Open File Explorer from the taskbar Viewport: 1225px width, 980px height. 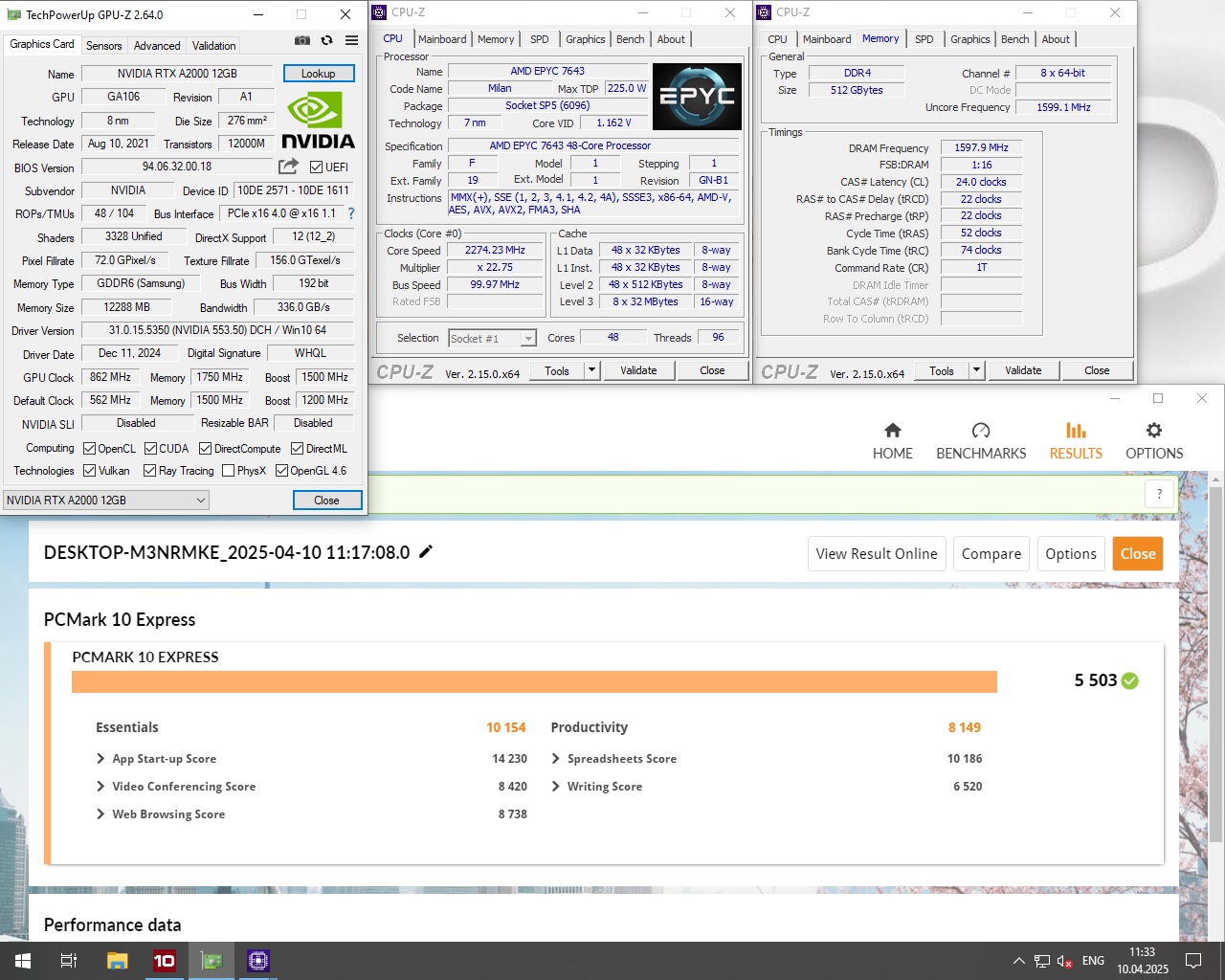point(117,961)
